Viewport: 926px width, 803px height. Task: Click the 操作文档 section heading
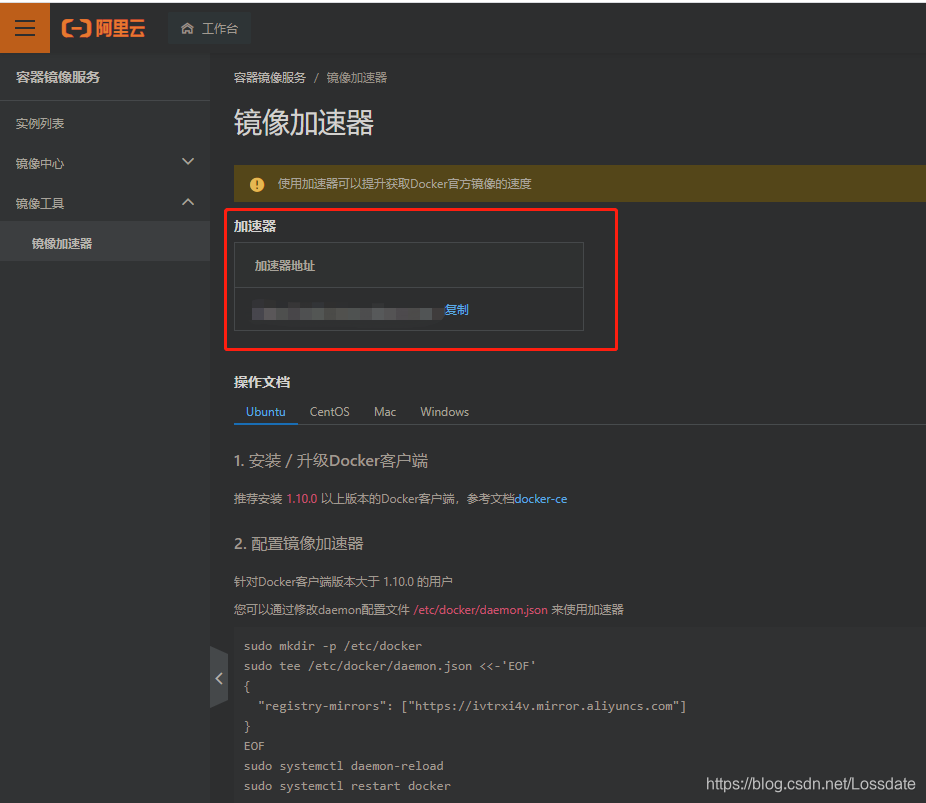[262, 382]
